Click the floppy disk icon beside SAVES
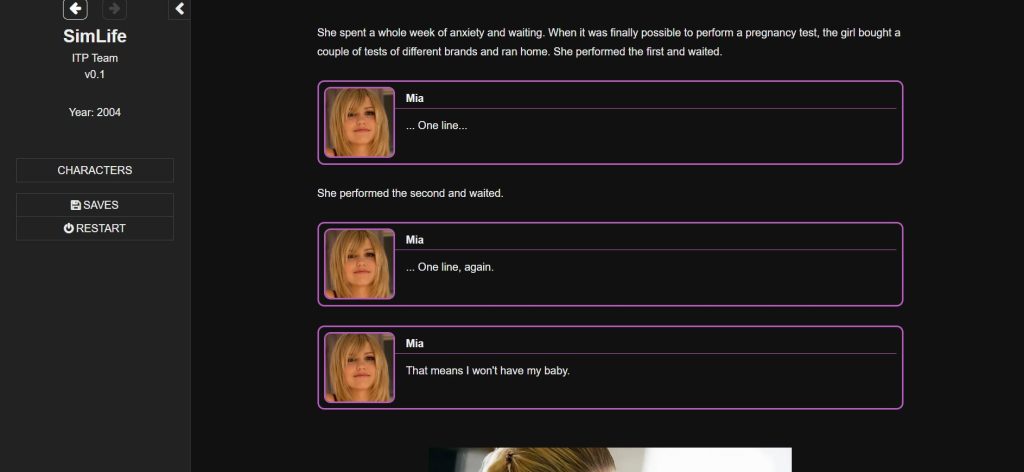 pyautogui.click(x=76, y=205)
